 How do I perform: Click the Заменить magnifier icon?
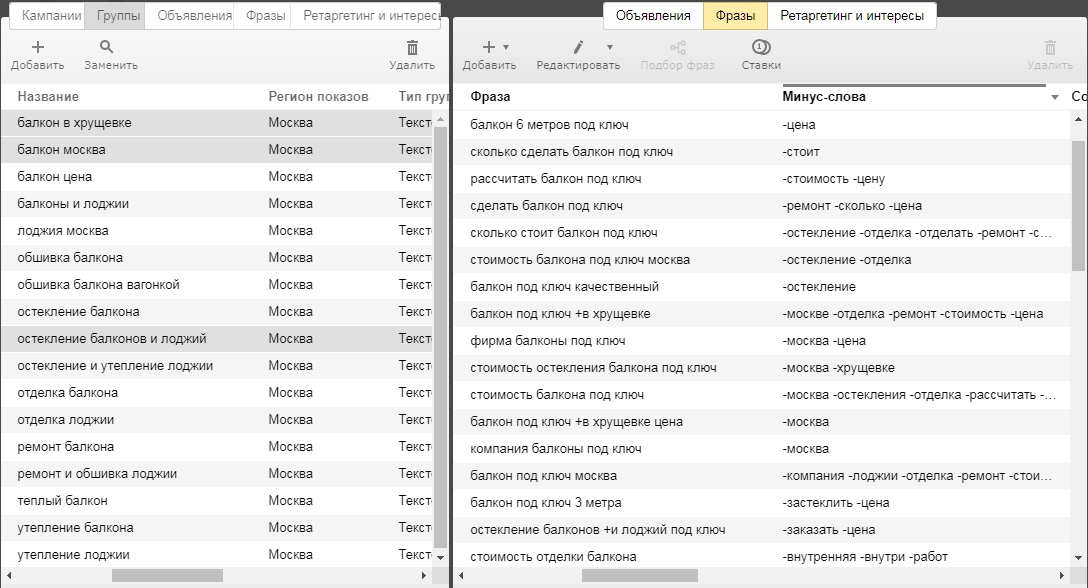pyautogui.click(x=106, y=47)
